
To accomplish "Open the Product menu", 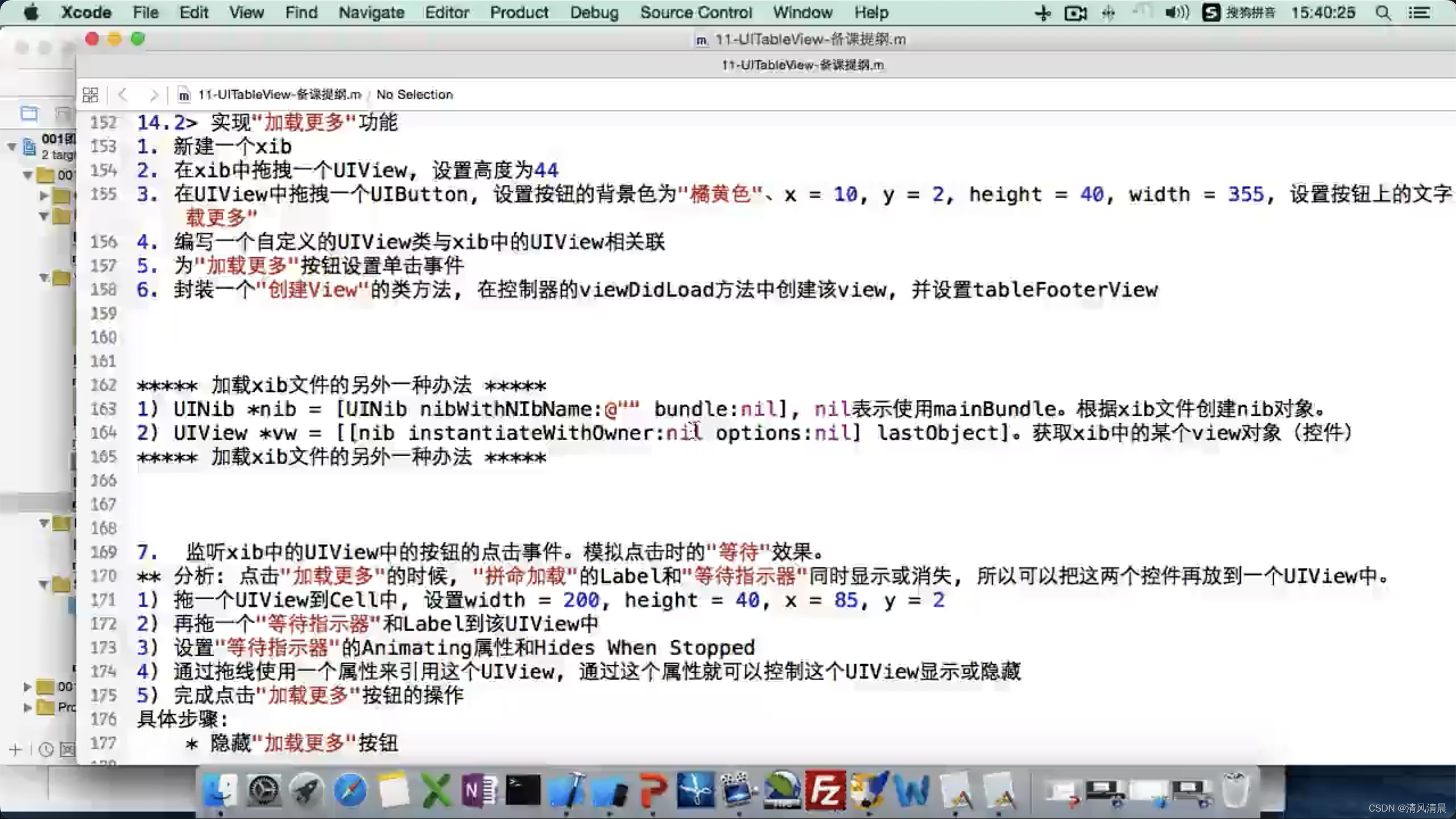I will (x=519, y=12).
